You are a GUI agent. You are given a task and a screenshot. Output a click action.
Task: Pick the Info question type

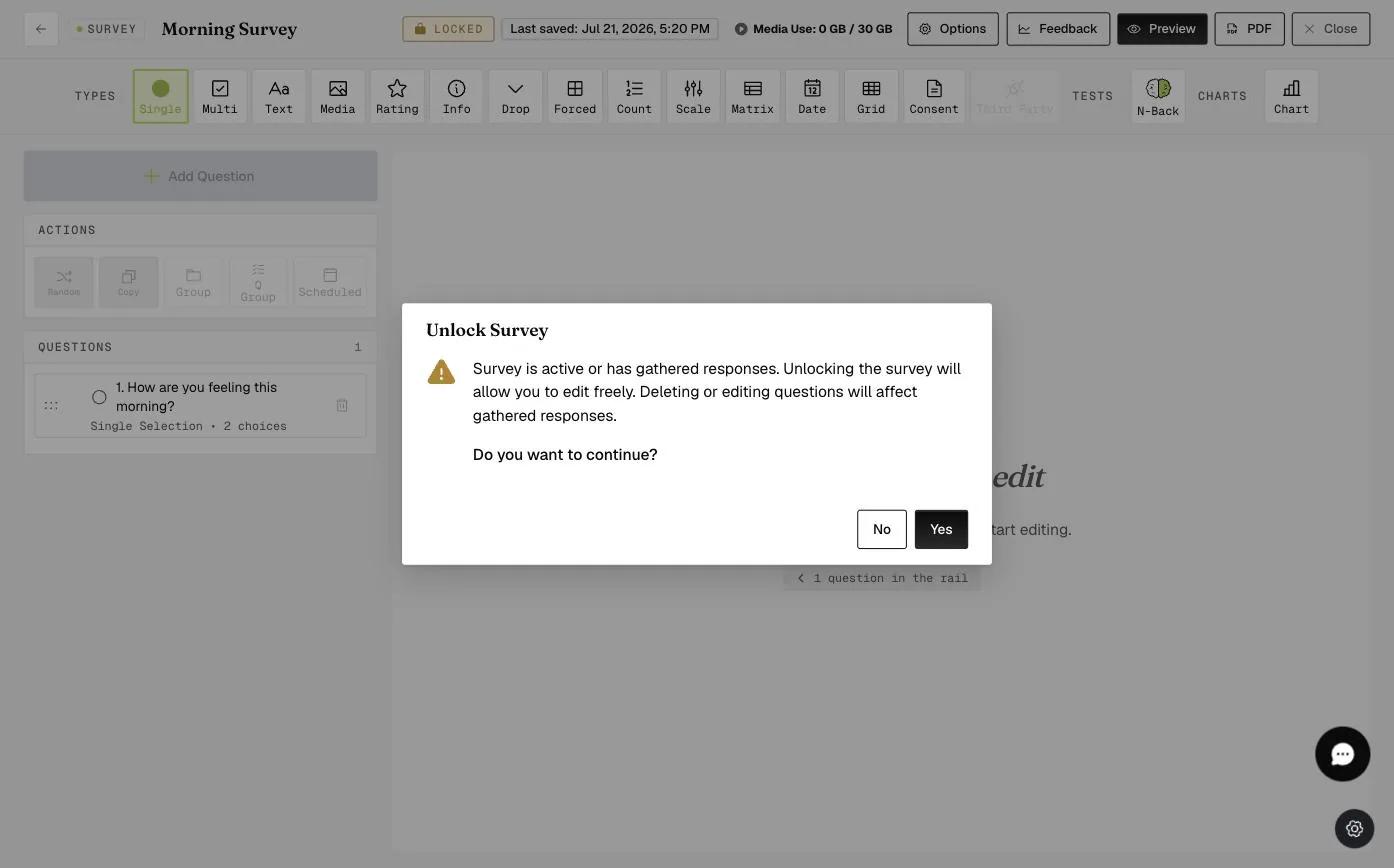[x=456, y=96]
